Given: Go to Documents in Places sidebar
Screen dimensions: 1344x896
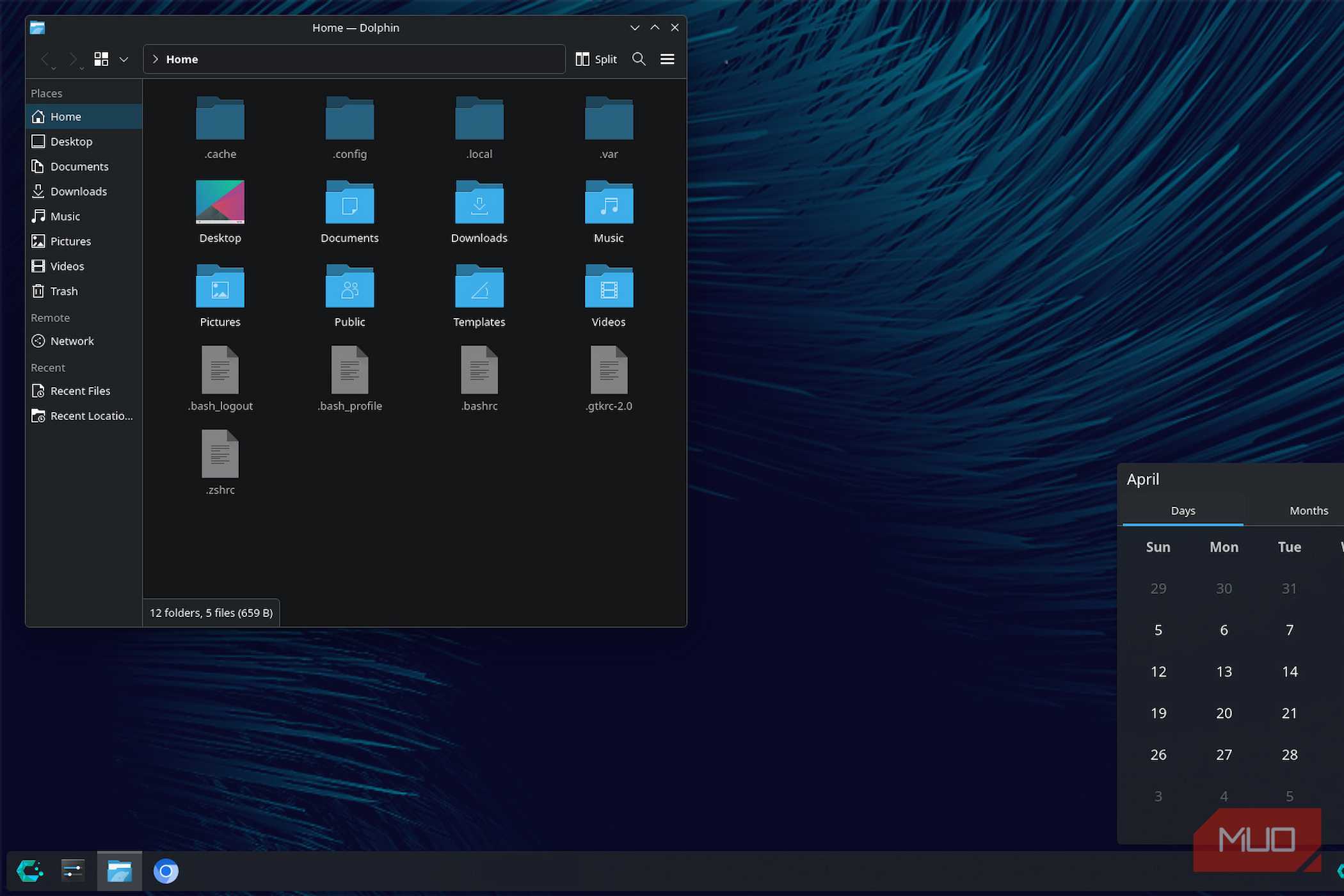Looking at the screenshot, I should coord(84,166).
